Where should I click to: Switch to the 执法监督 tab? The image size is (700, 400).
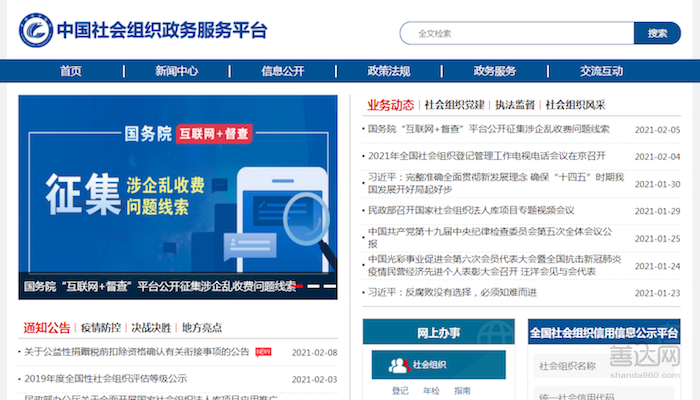(515, 104)
